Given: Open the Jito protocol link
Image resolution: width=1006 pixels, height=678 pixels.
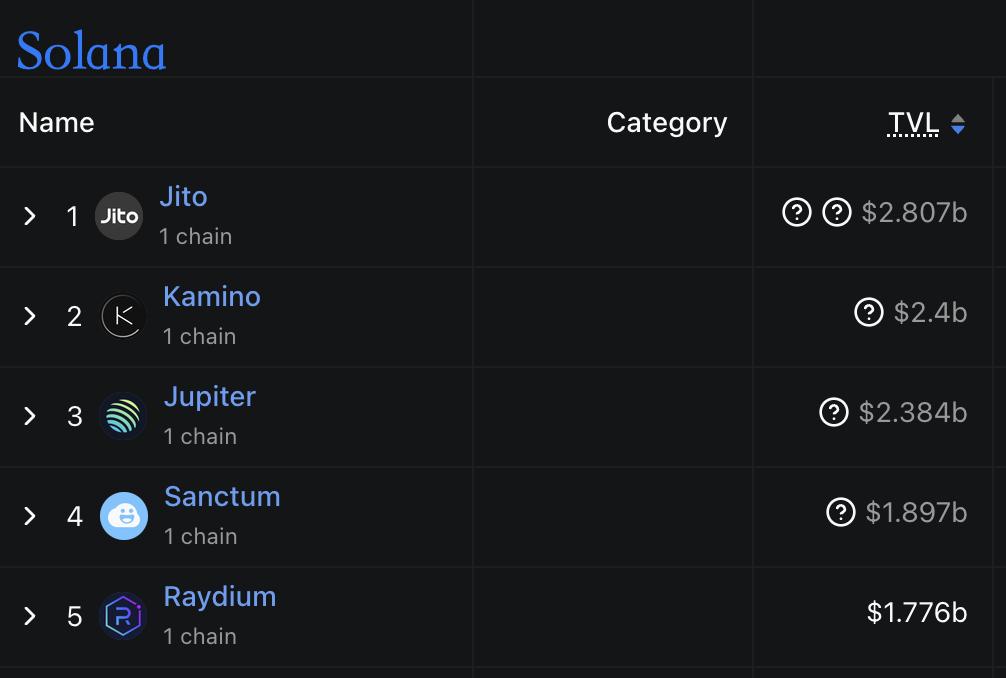Looking at the screenshot, I should 183,197.
